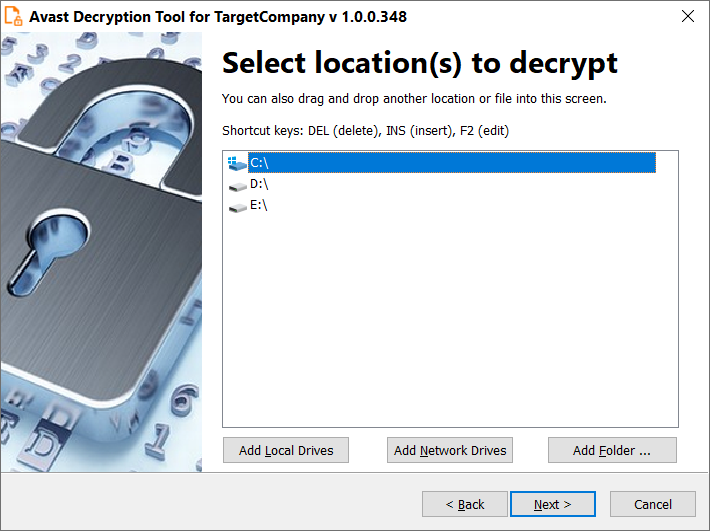Click the shortcut keys hint text
The image size is (710, 531).
(x=365, y=131)
